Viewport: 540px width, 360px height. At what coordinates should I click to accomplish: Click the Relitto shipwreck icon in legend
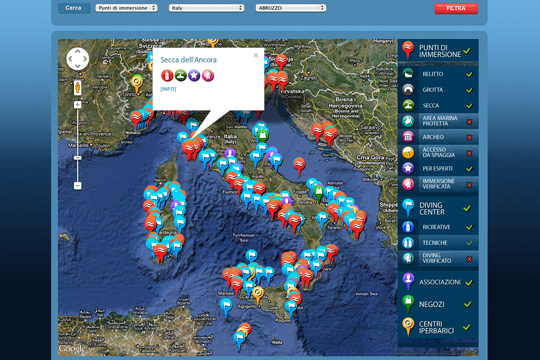408,74
